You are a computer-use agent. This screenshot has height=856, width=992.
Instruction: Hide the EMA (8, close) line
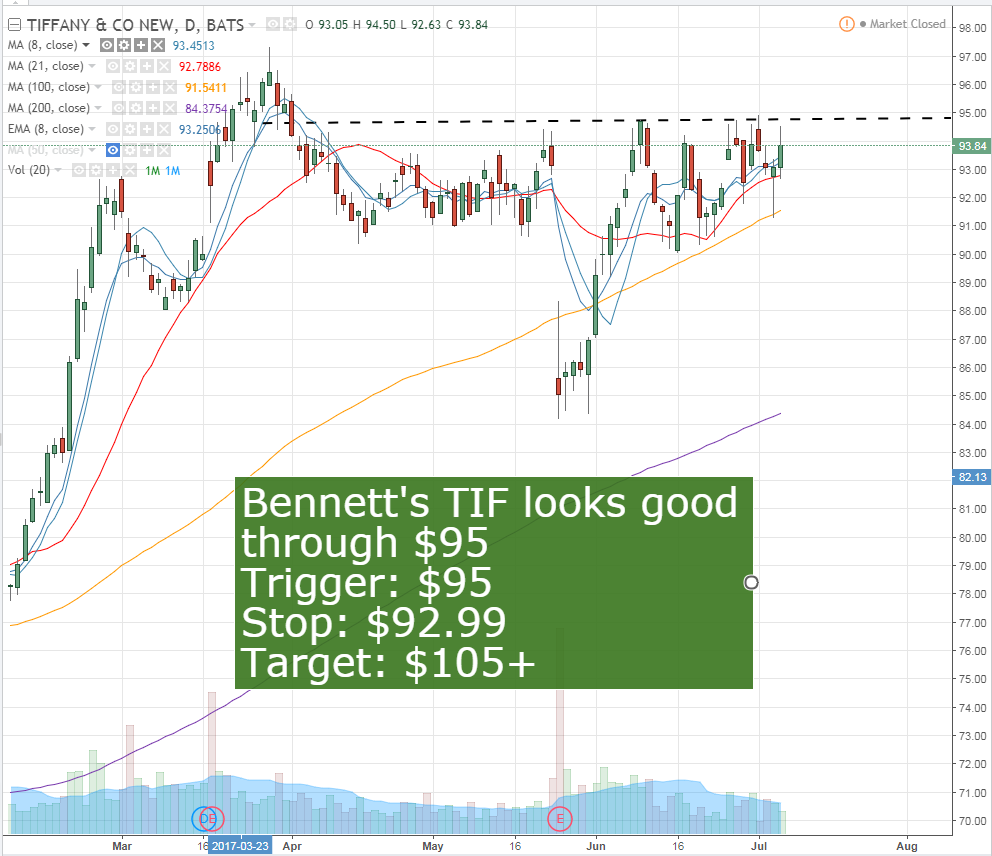(x=113, y=129)
